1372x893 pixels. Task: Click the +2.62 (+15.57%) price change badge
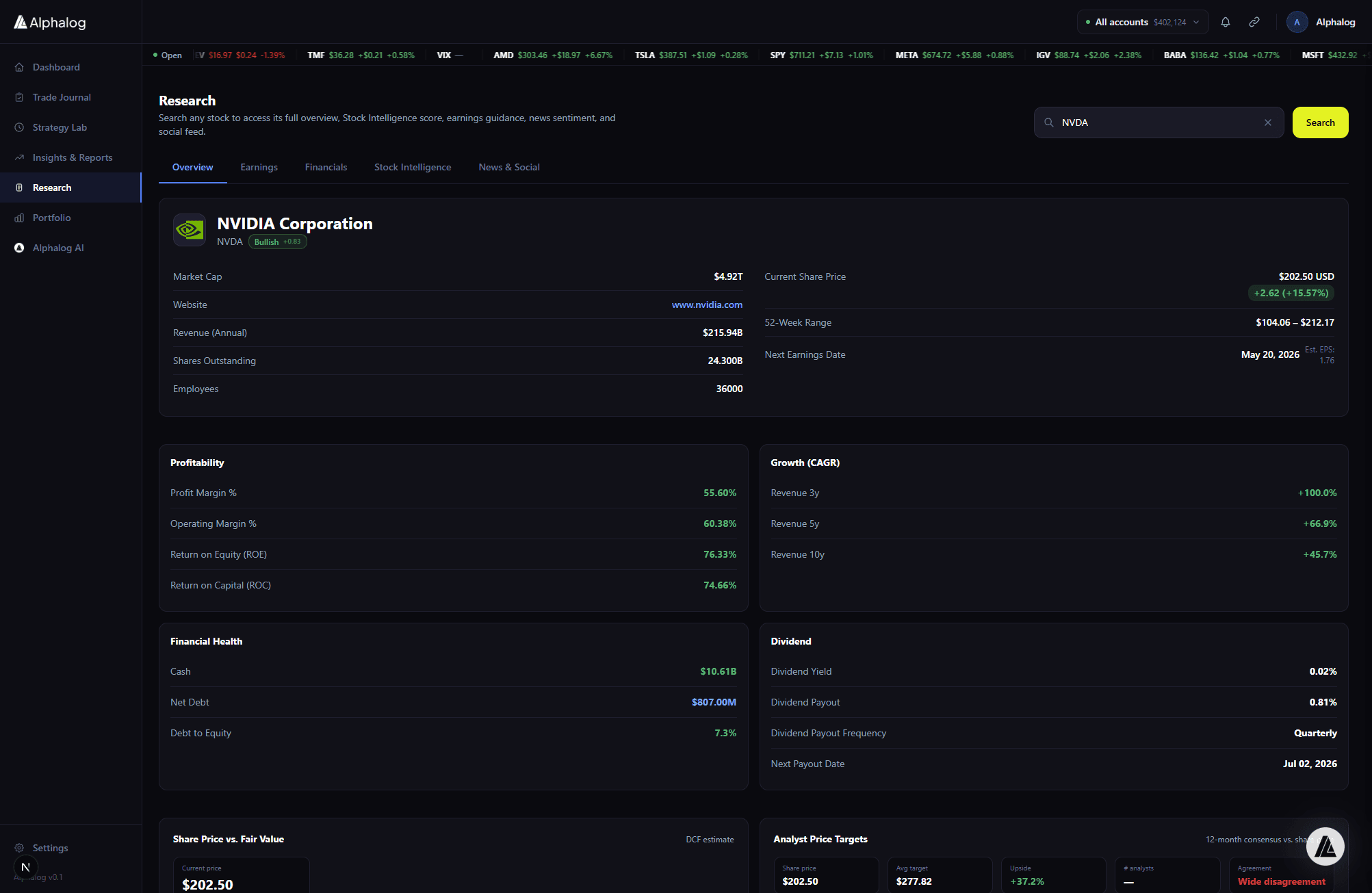(x=1291, y=293)
